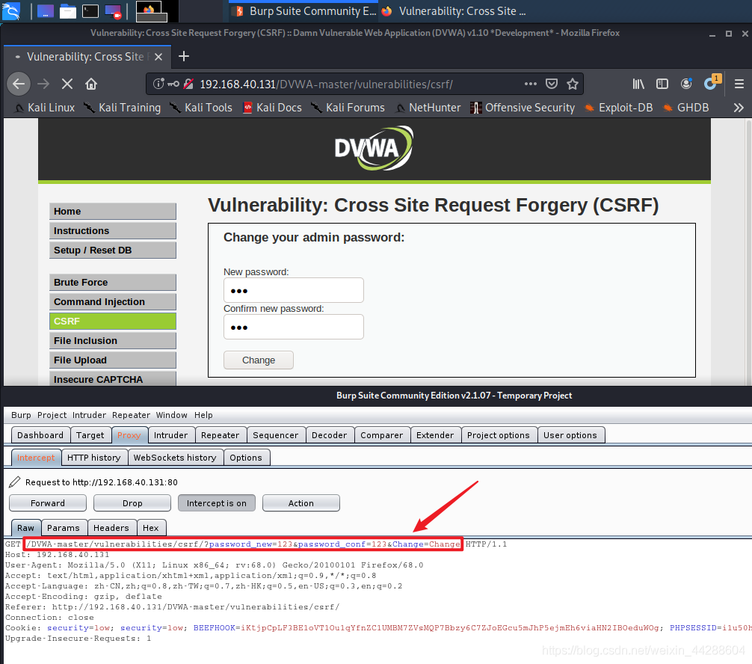Open the file manager taskbar icon
The image size is (752, 664).
tap(68, 11)
